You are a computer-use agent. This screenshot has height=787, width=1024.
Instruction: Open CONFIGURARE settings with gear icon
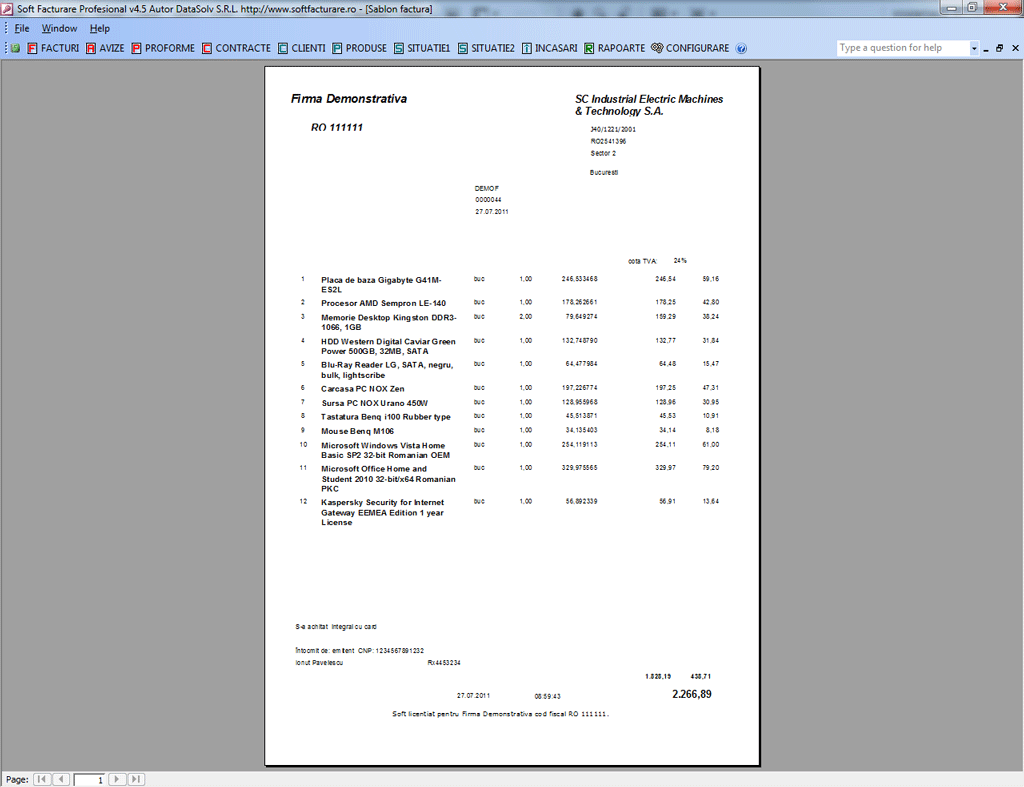(690, 48)
